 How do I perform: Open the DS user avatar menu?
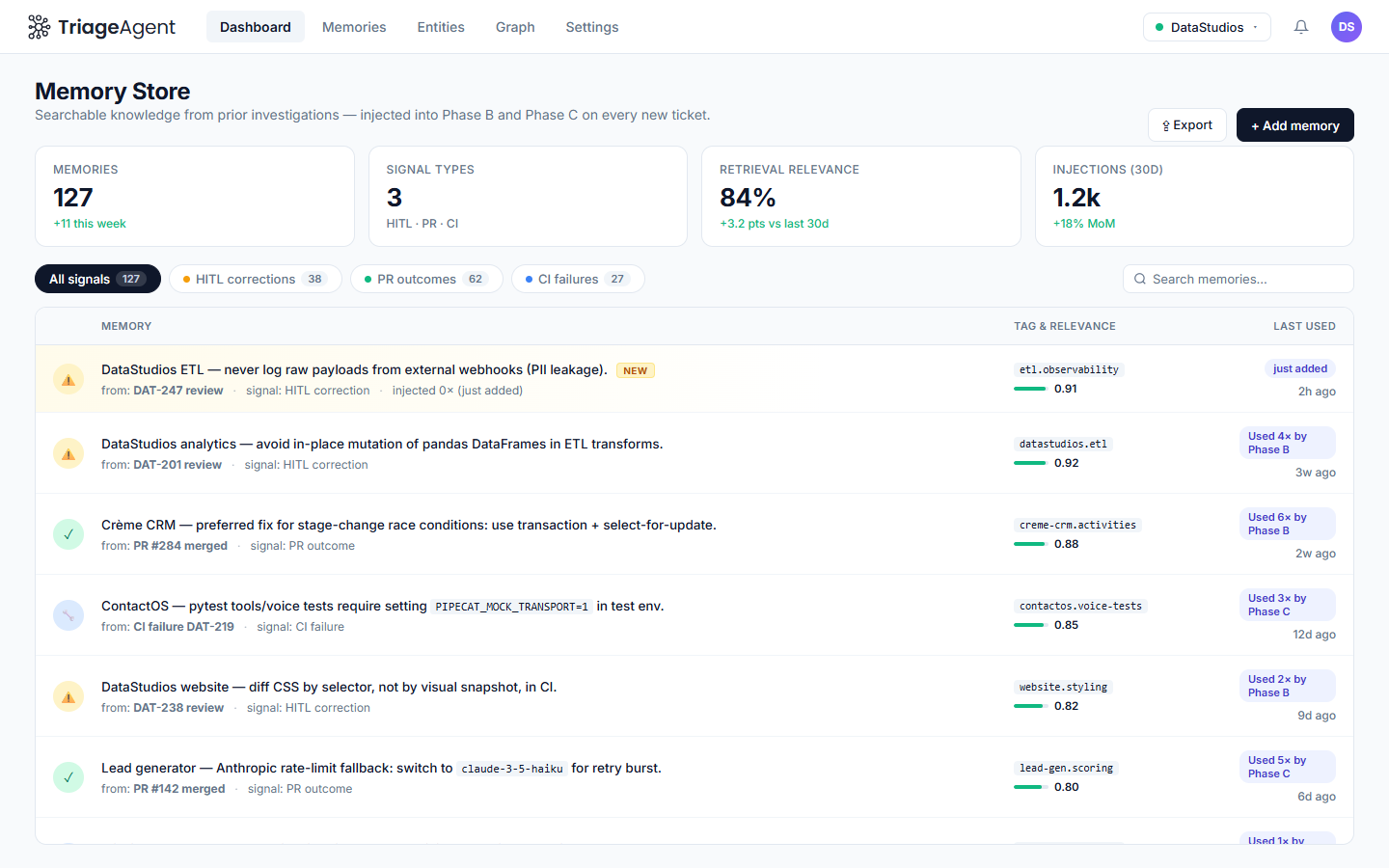click(x=1347, y=27)
